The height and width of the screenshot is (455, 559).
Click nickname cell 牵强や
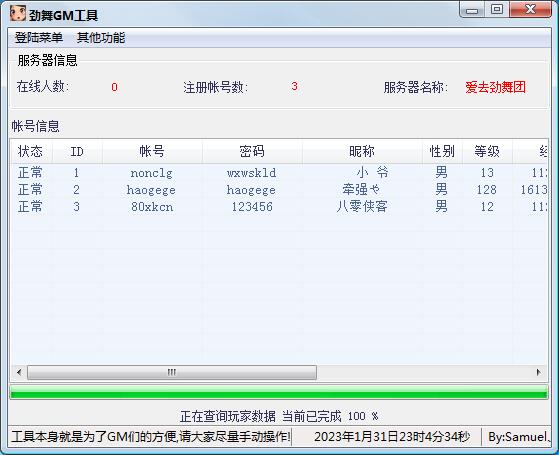point(361,189)
